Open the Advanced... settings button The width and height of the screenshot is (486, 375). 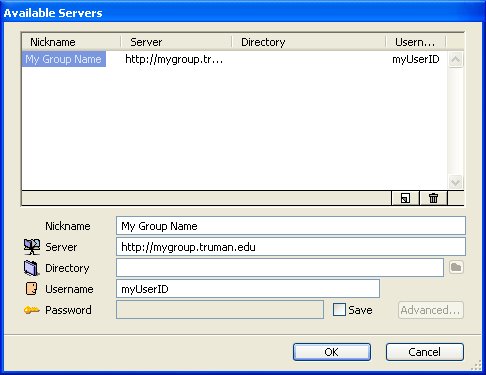point(431,310)
